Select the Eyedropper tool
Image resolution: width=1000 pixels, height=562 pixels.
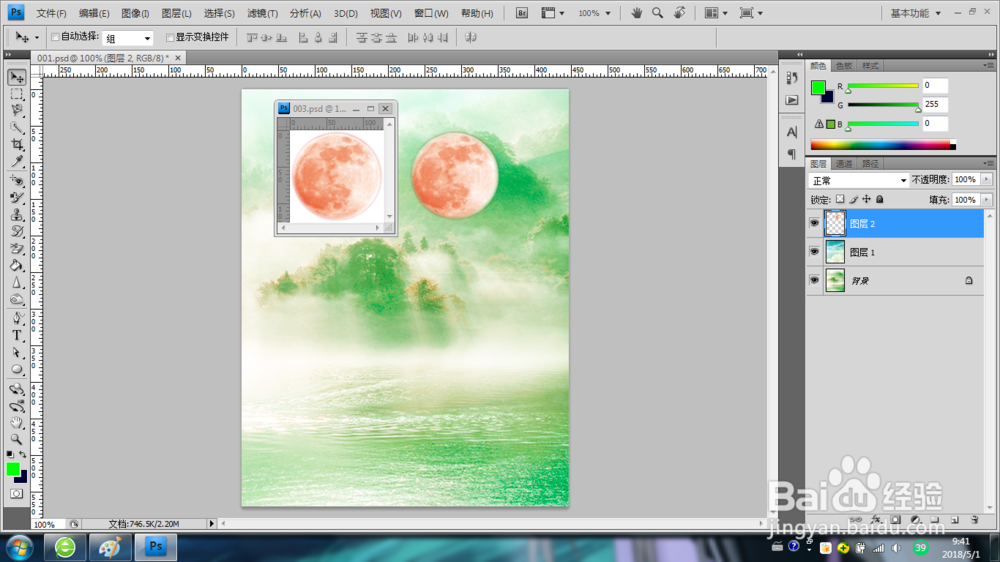pyautogui.click(x=17, y=162)
